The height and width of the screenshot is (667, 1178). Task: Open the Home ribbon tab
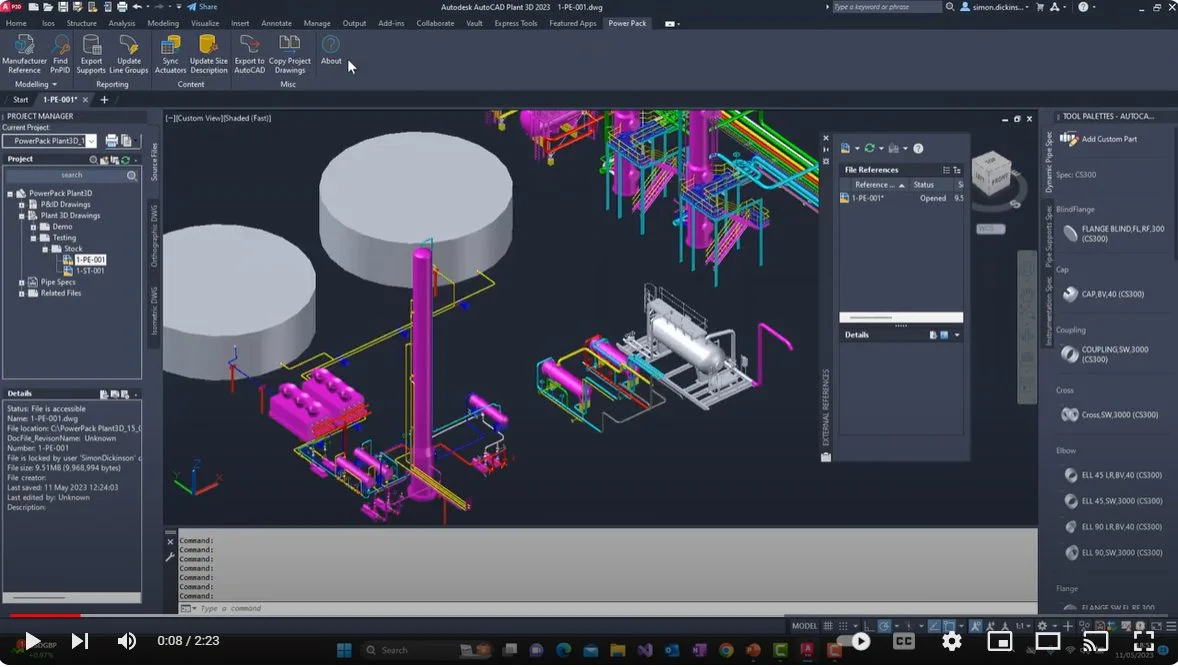(x=16, y=23)
